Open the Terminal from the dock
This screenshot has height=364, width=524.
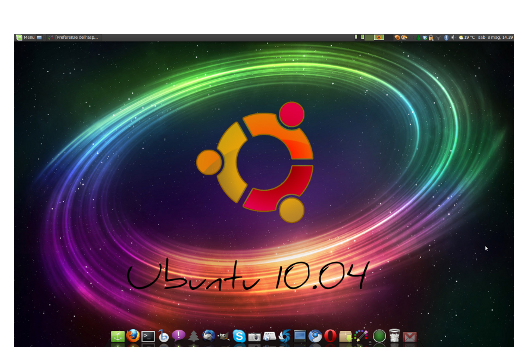coord(148,336)
